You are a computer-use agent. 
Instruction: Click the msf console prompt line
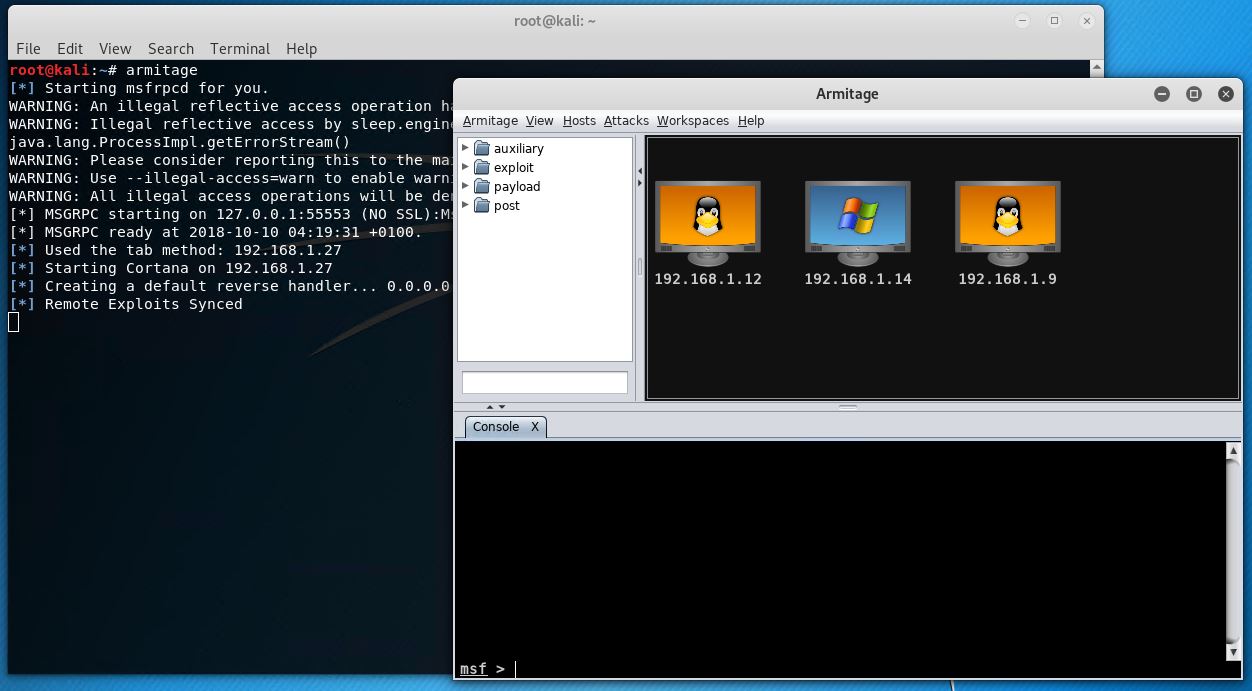840,668
